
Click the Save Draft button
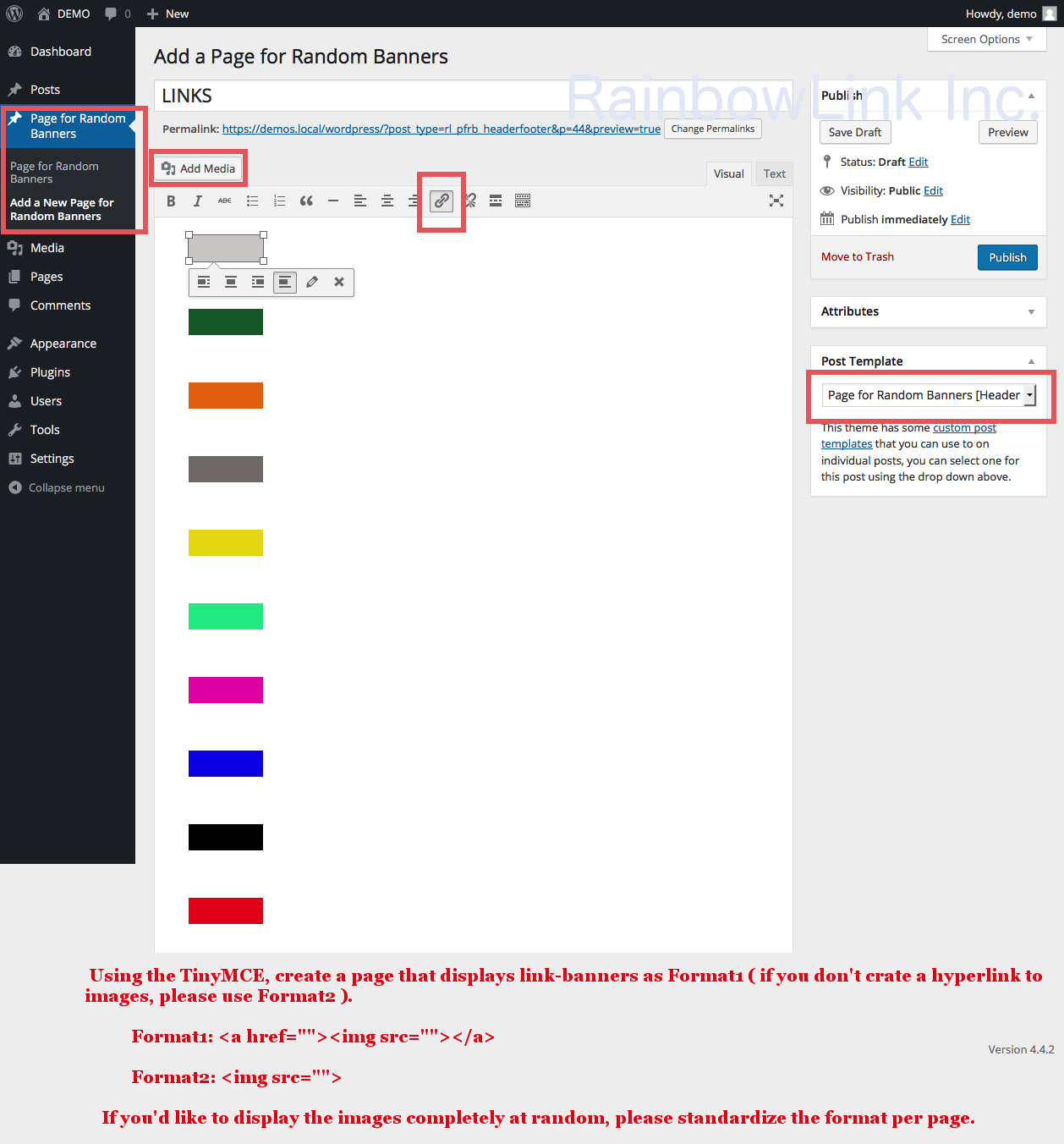click(855, 132)
